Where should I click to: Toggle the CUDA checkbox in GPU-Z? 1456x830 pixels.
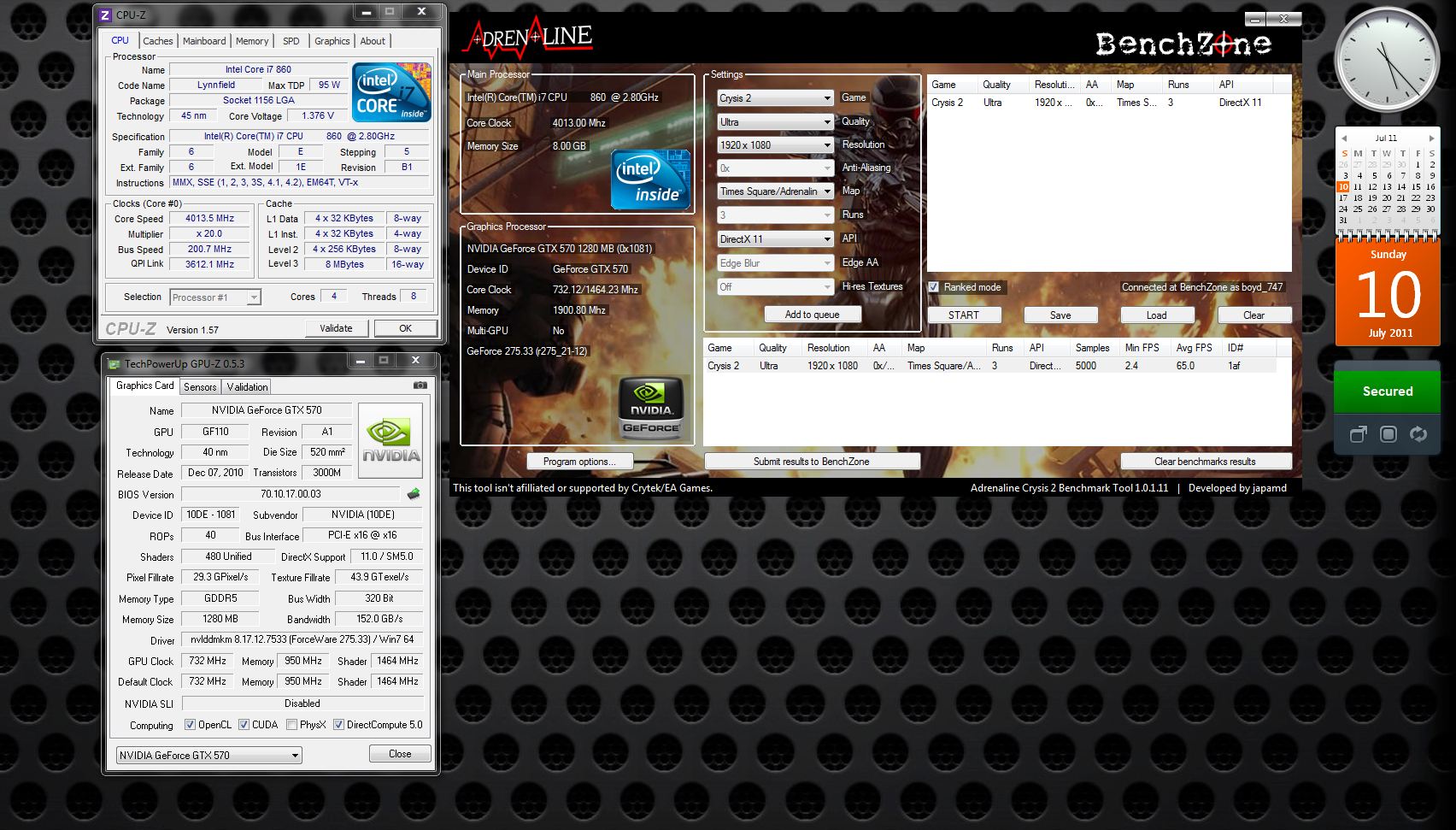pos(244,725)
